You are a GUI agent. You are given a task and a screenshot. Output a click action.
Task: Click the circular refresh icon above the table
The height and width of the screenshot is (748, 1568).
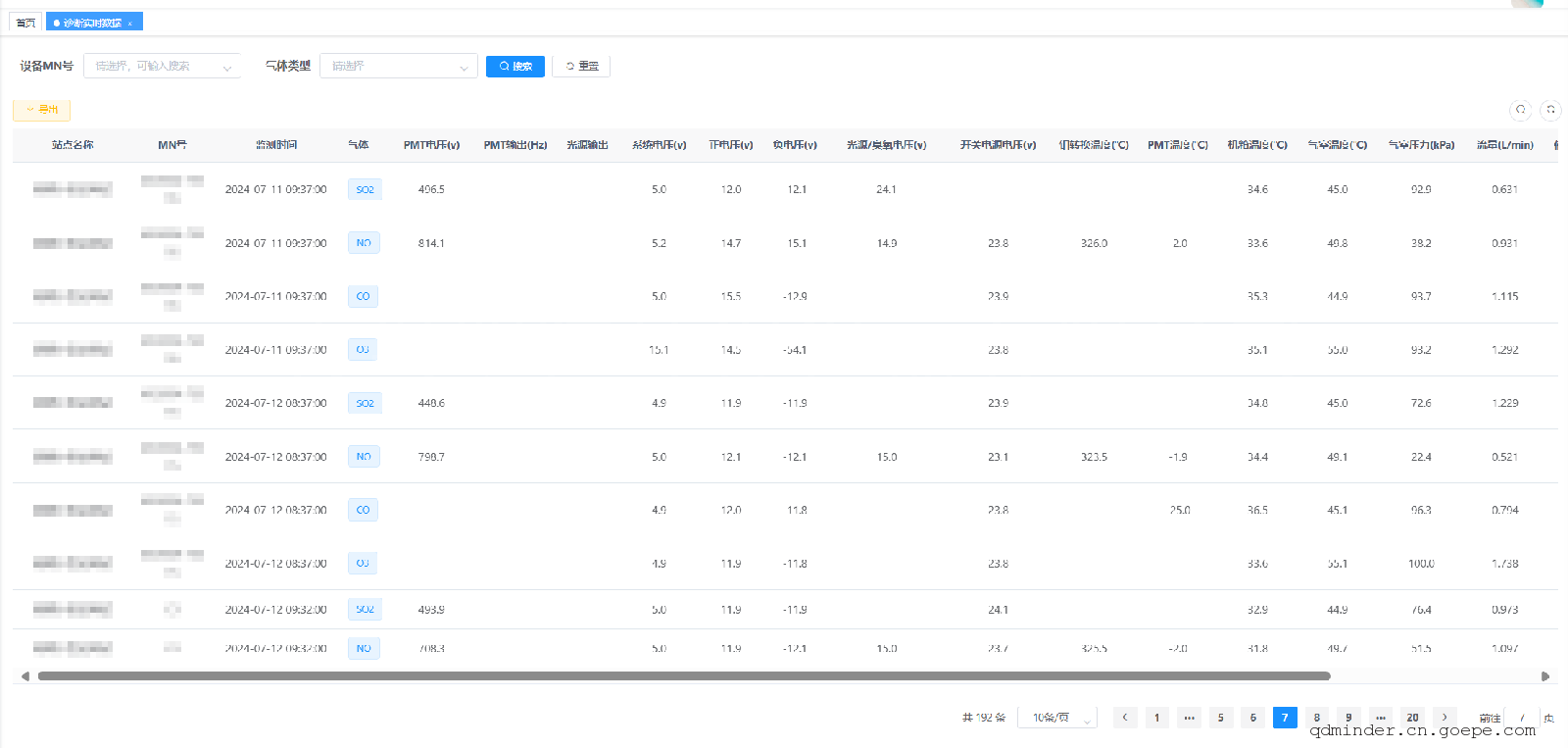pos(1550,110)
